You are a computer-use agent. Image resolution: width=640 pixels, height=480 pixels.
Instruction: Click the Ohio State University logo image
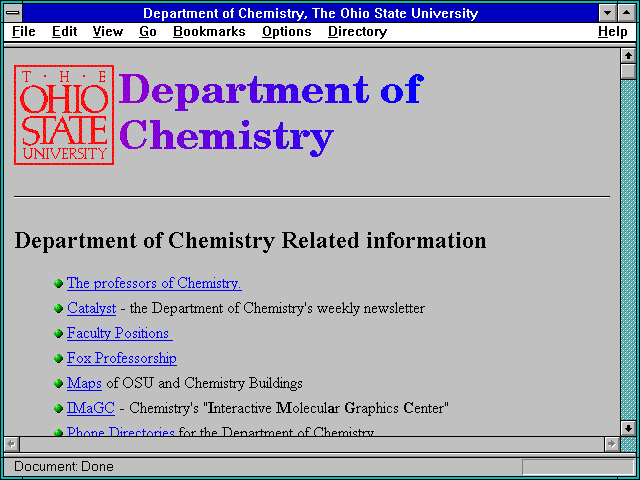(x=64, y=115)
